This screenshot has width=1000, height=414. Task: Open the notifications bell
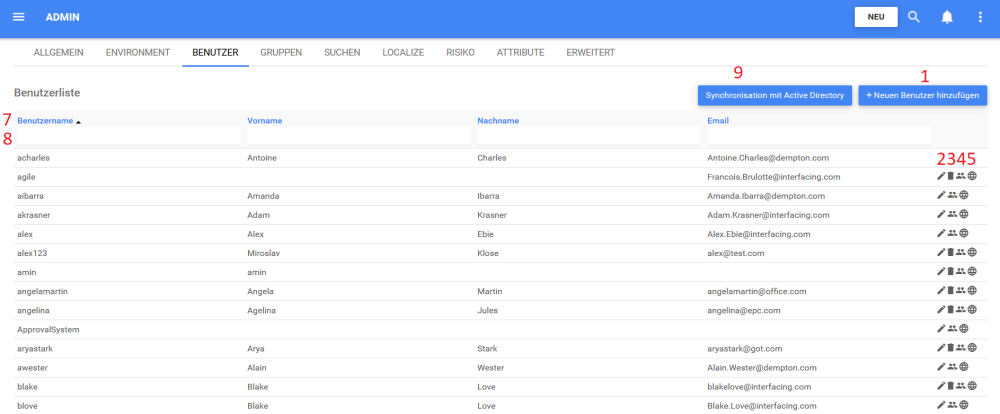[x=947, y=17]
